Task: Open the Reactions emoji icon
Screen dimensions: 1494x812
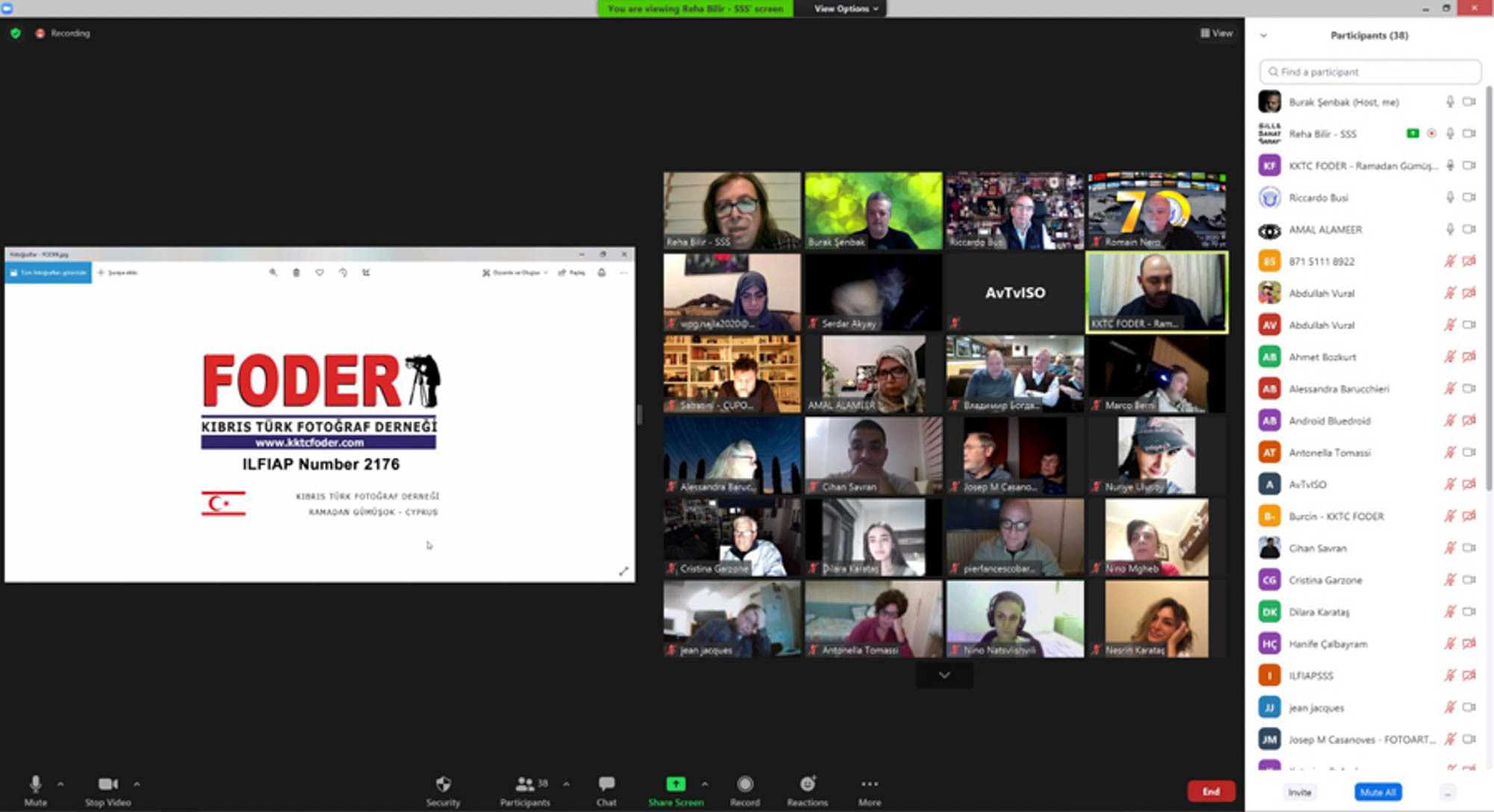Action: click(x=808, y=784)
